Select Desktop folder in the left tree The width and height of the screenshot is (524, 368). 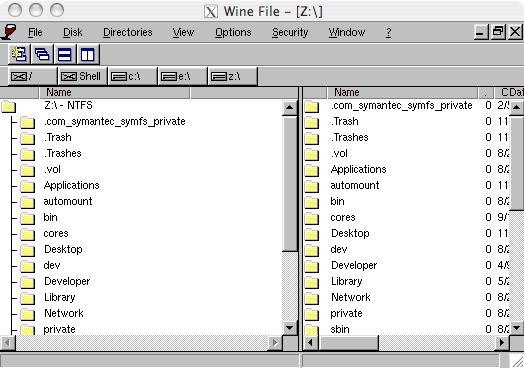pyautogui.click(x=63, y=249)
